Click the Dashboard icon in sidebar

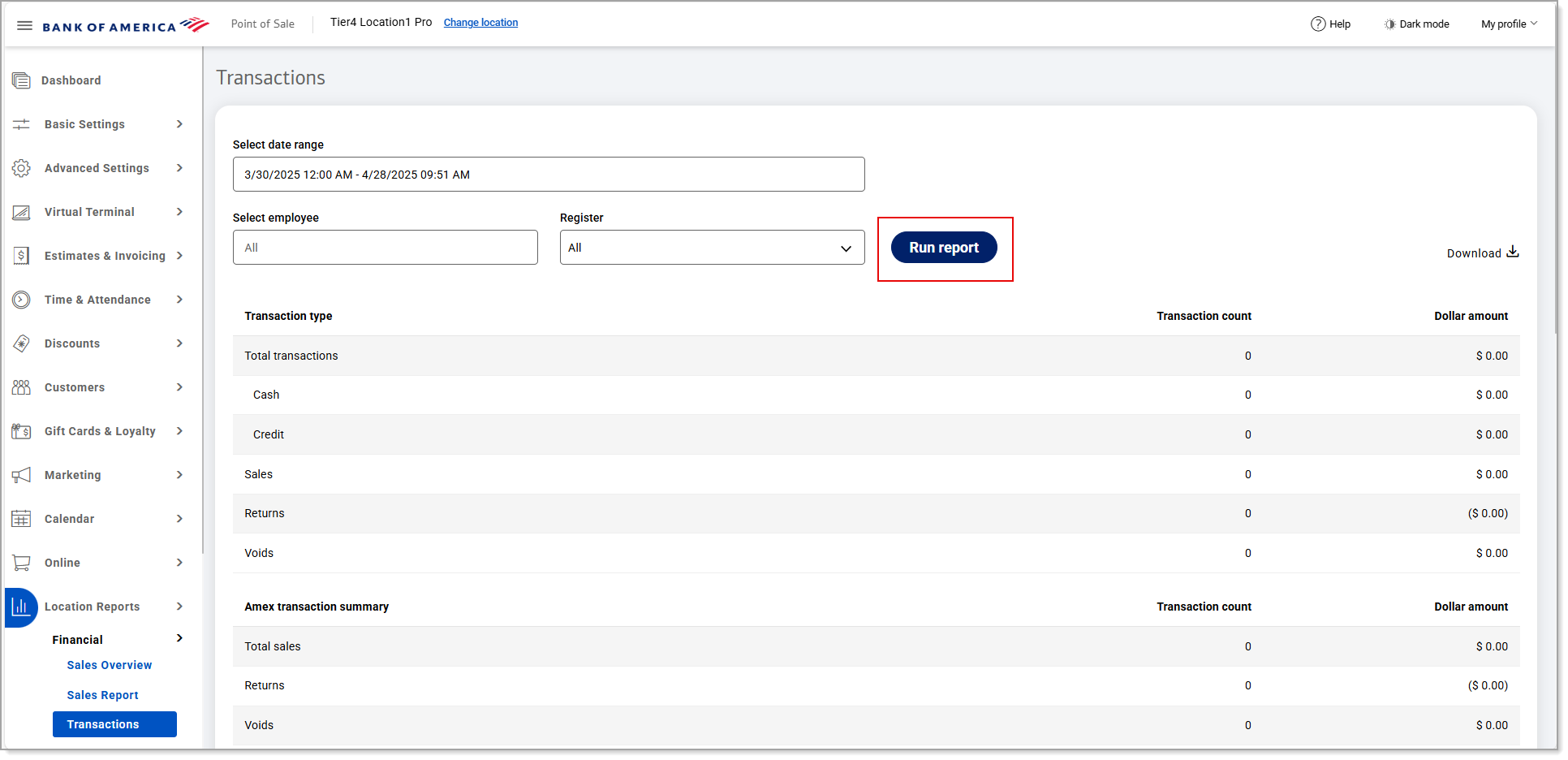[21, 80]
